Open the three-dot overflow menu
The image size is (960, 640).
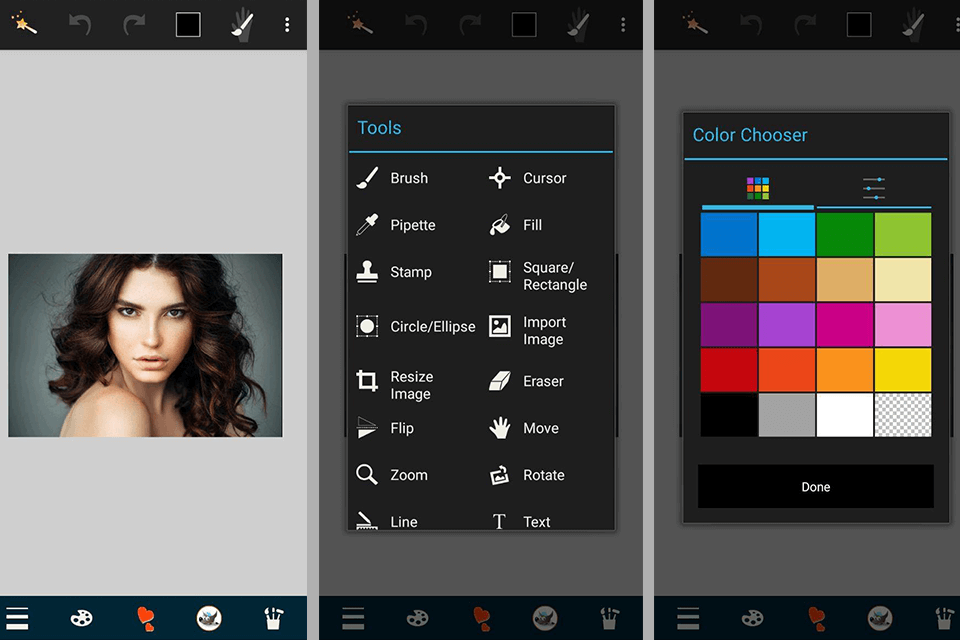(x=287, y=24)
